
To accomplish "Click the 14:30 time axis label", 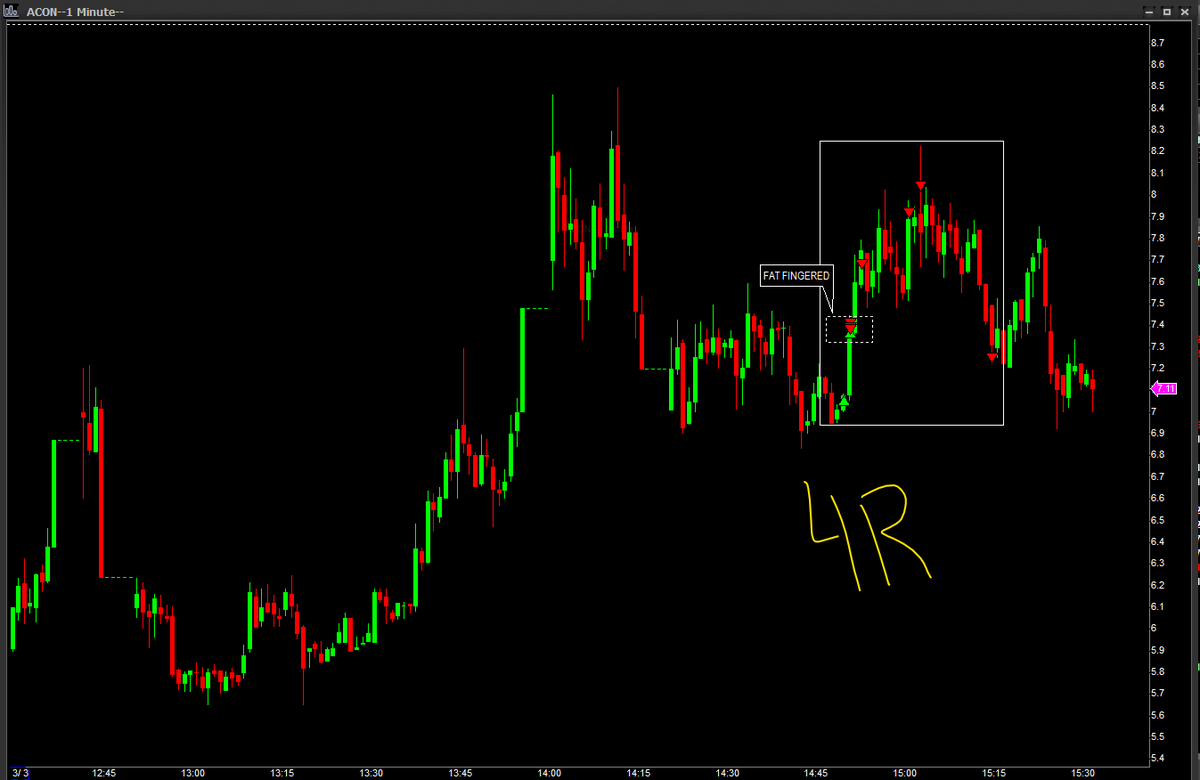I will 727,773.
